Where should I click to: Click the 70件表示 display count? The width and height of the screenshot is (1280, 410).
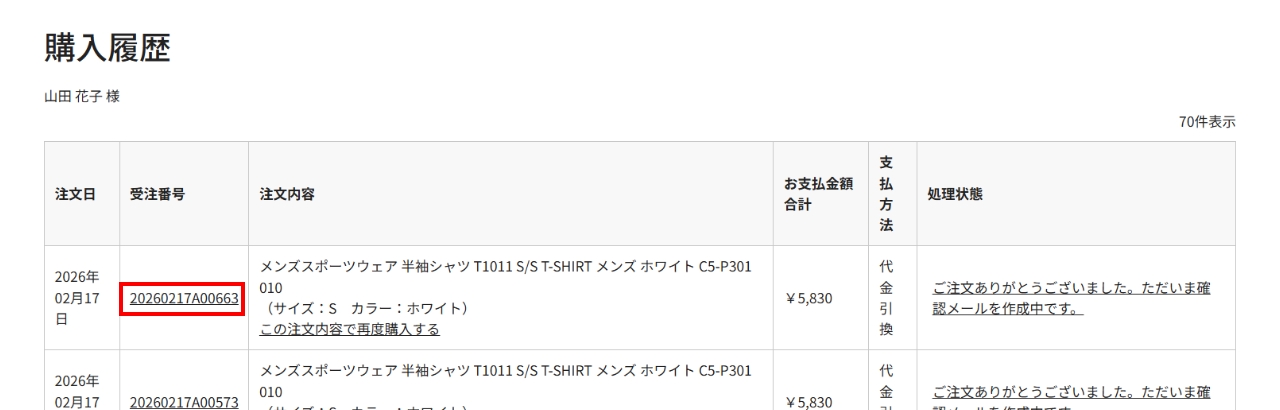[1207, 122]
